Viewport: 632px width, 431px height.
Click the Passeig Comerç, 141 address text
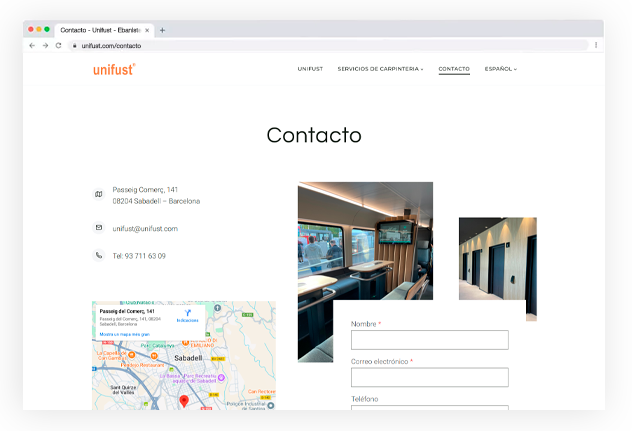145,189
